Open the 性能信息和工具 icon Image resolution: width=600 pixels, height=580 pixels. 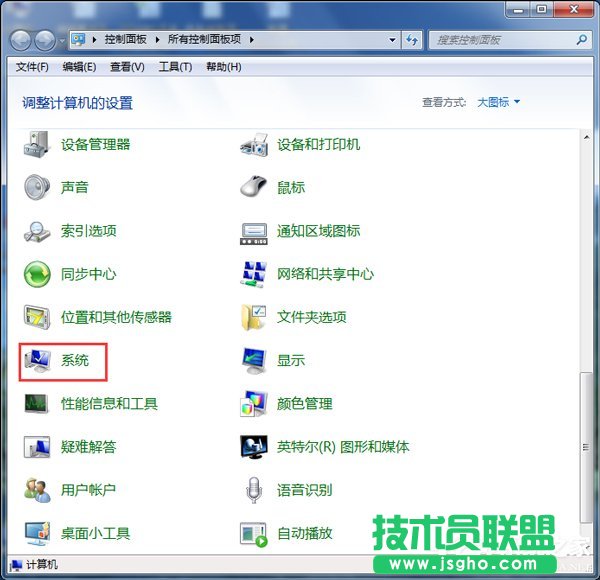[x=37, y=404]
